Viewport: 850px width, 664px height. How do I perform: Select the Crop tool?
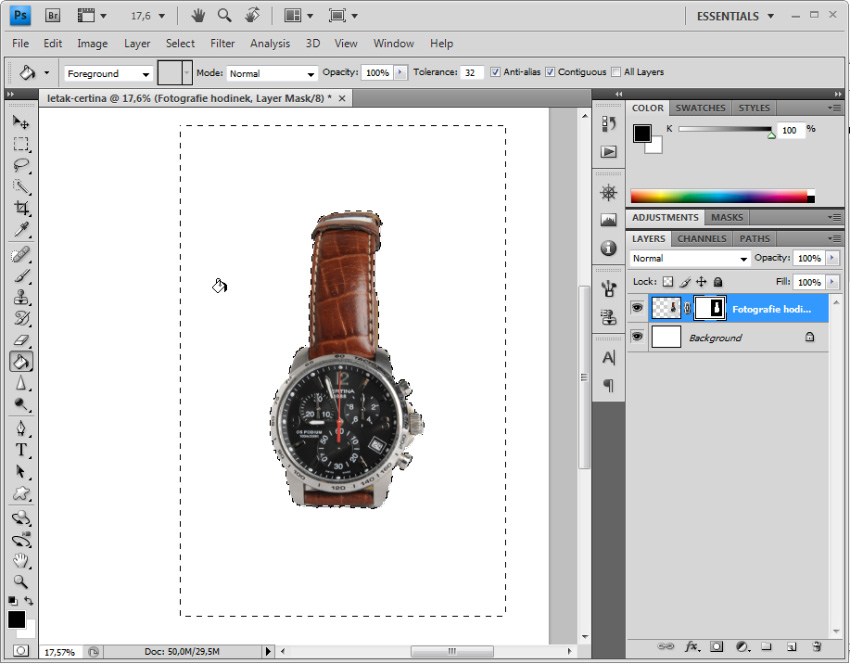pos(21,208)
